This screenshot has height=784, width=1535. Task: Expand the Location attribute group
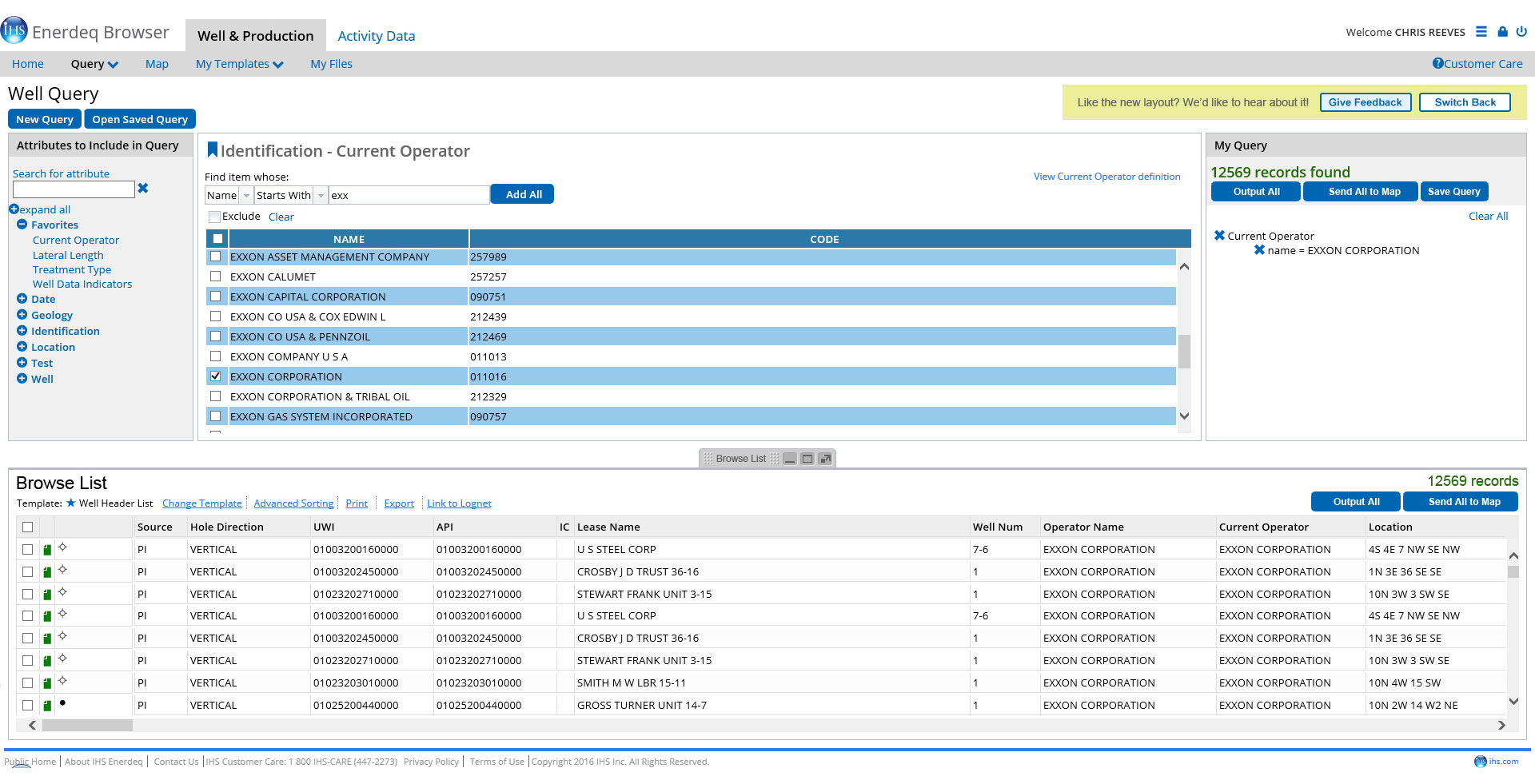pyautogui.click(x=22, y=347)
